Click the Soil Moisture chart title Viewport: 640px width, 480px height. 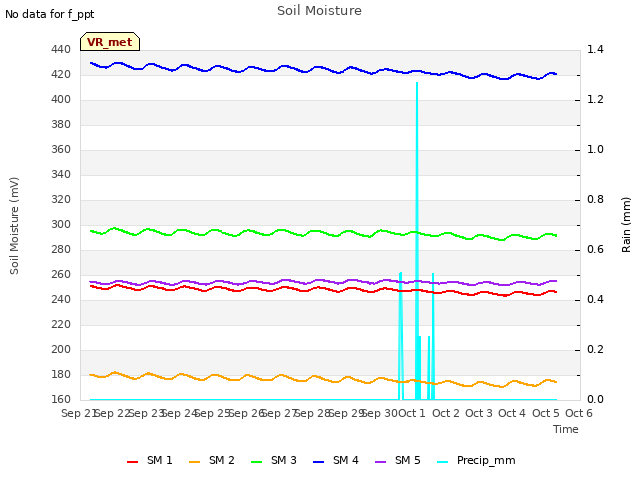click(x=319, y=11)
